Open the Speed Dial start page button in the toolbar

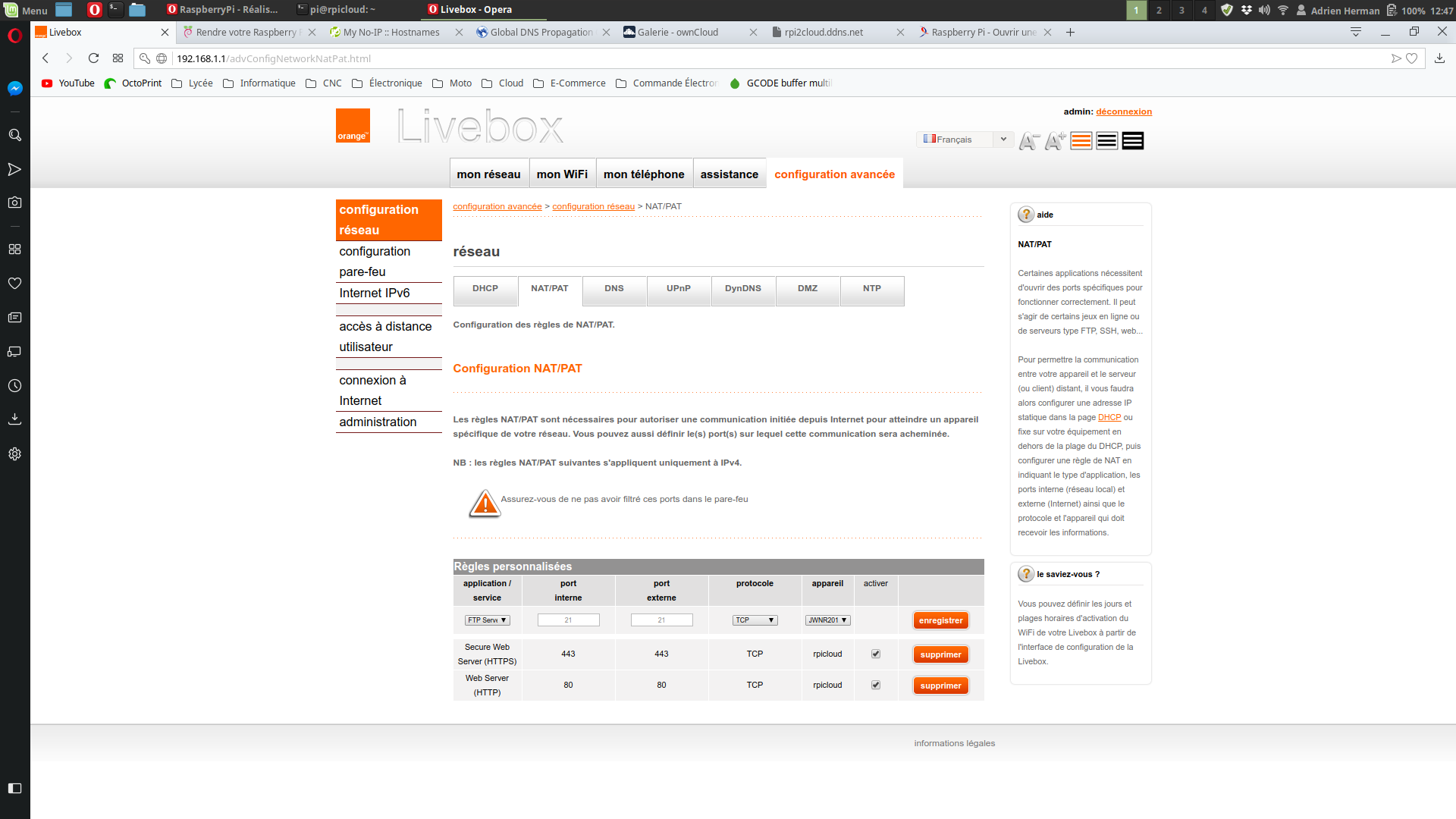pos(118,58)
